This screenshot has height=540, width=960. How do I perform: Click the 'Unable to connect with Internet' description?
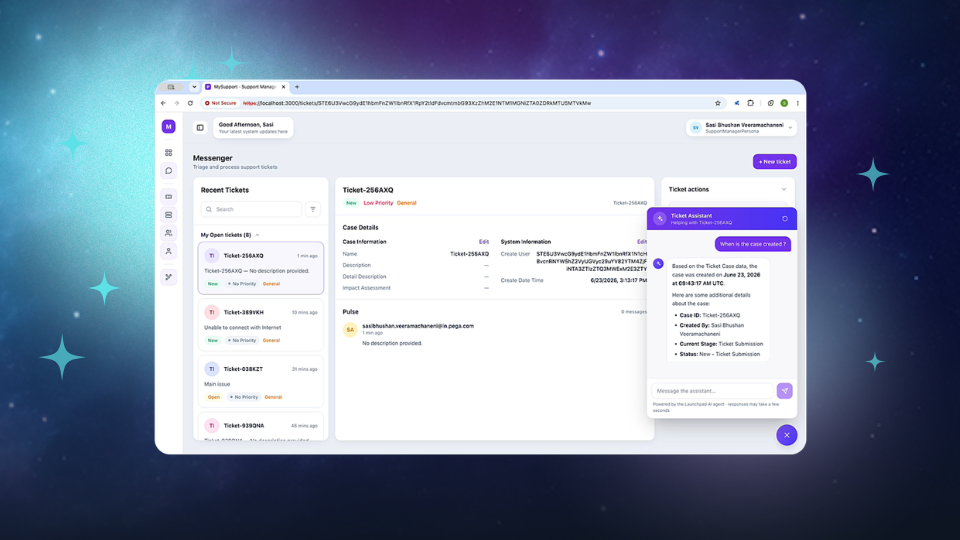point(242,328)
